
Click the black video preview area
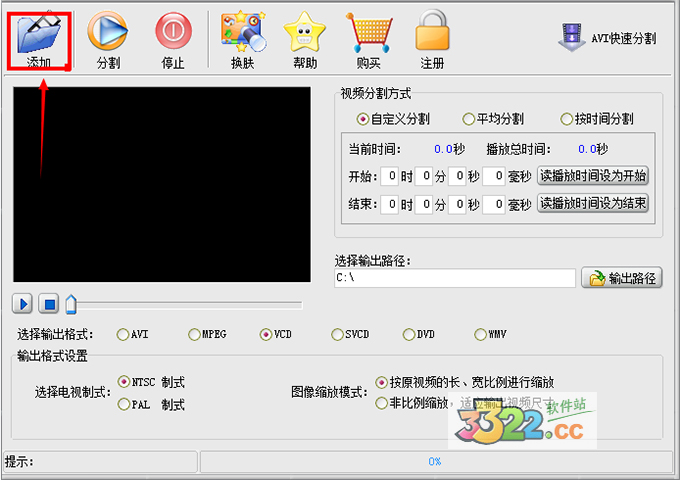pyautogui.click(x=162, y=184)
